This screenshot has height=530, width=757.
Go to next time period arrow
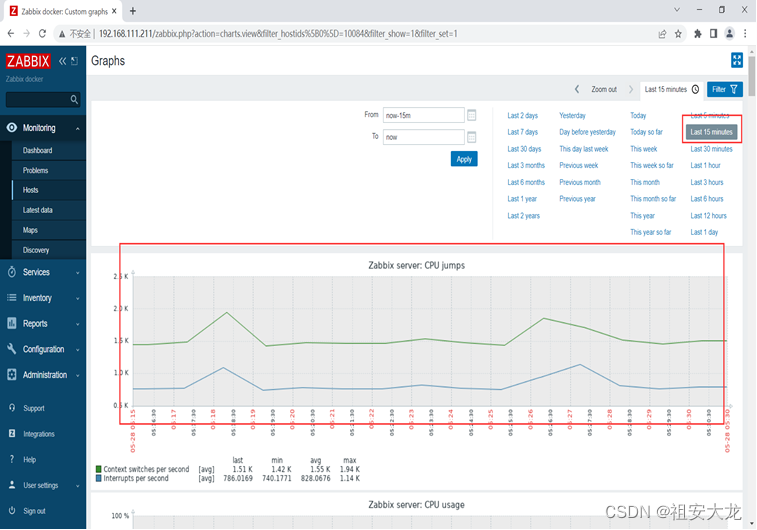click(631, 89)
